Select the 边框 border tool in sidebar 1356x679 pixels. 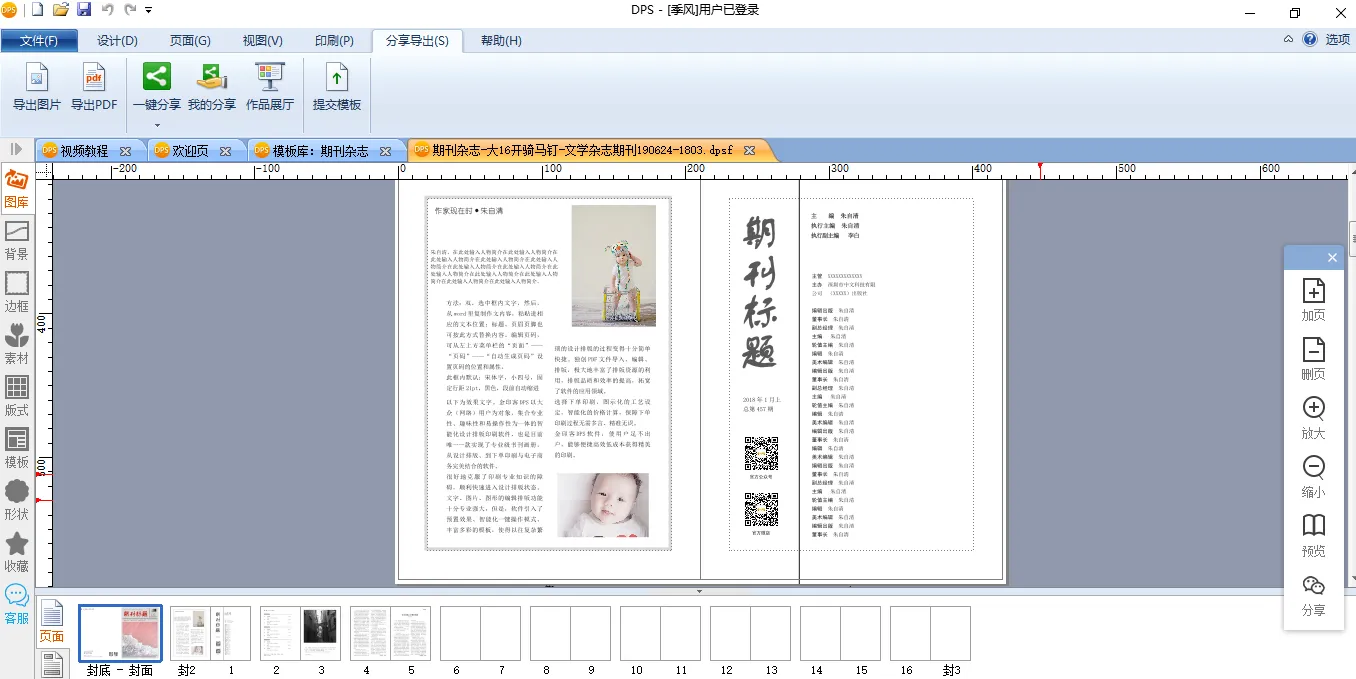(x=17, y=292)
